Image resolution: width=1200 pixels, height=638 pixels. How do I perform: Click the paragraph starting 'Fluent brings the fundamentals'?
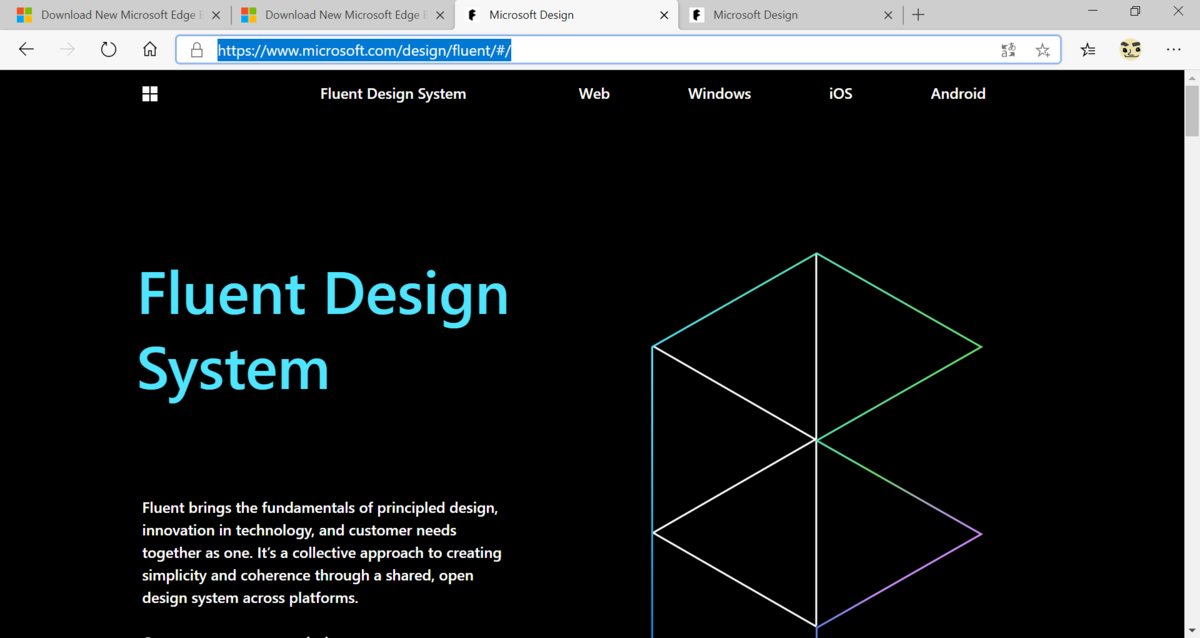tap(322, 553)
